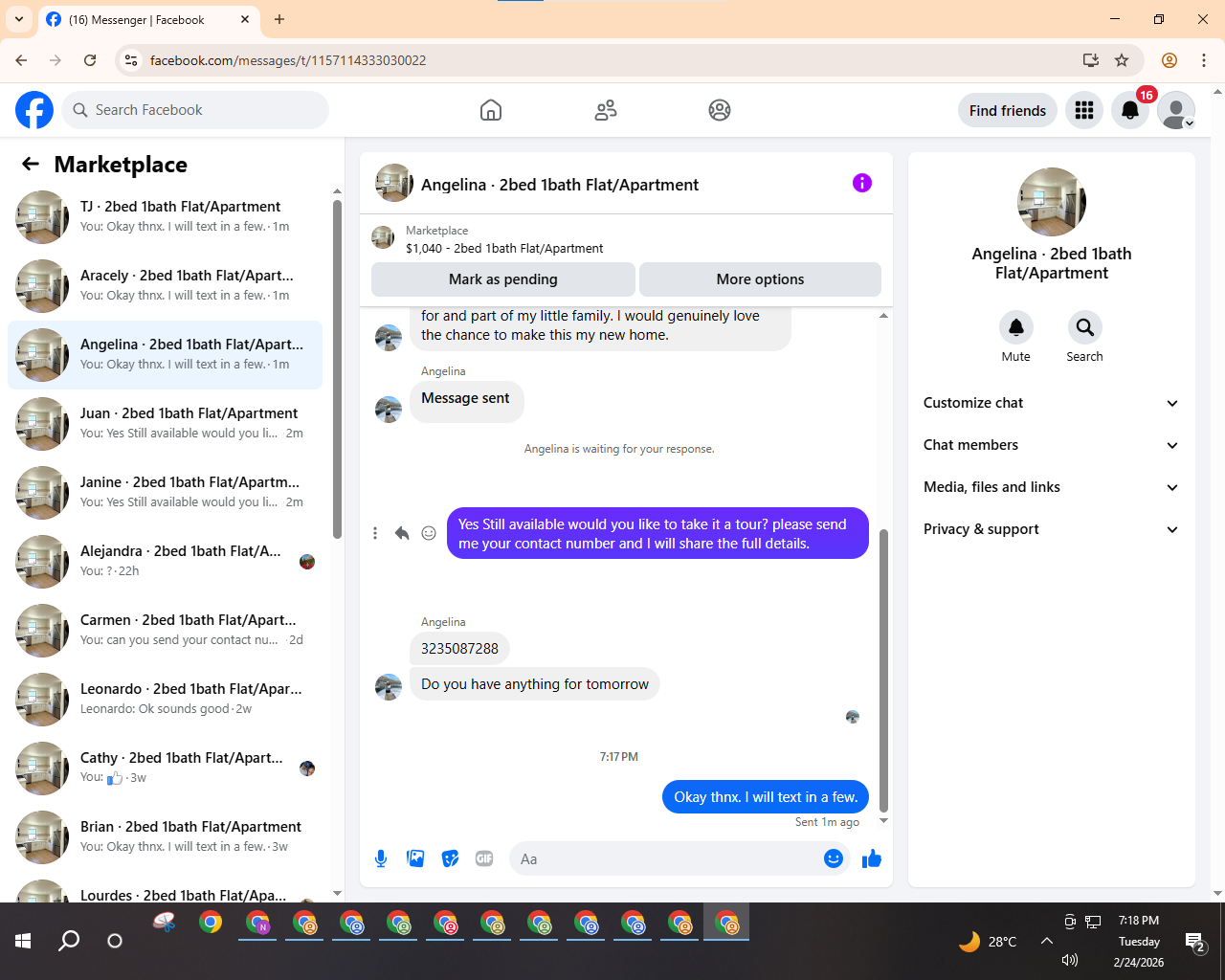Open More menu for the sent message

375,533
